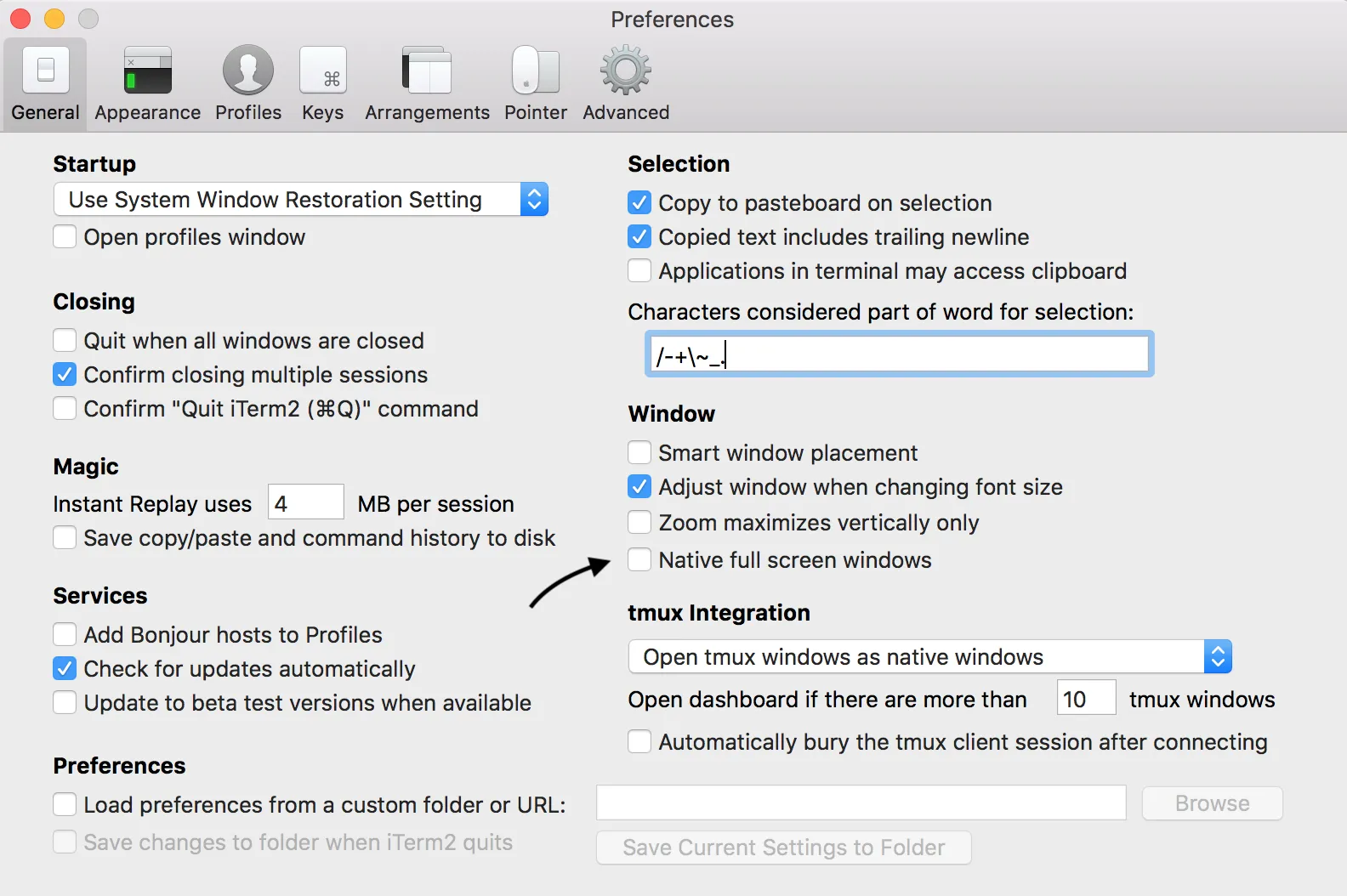Open the Advanced preferences gear
The image size is (1347, 896).
626,84
